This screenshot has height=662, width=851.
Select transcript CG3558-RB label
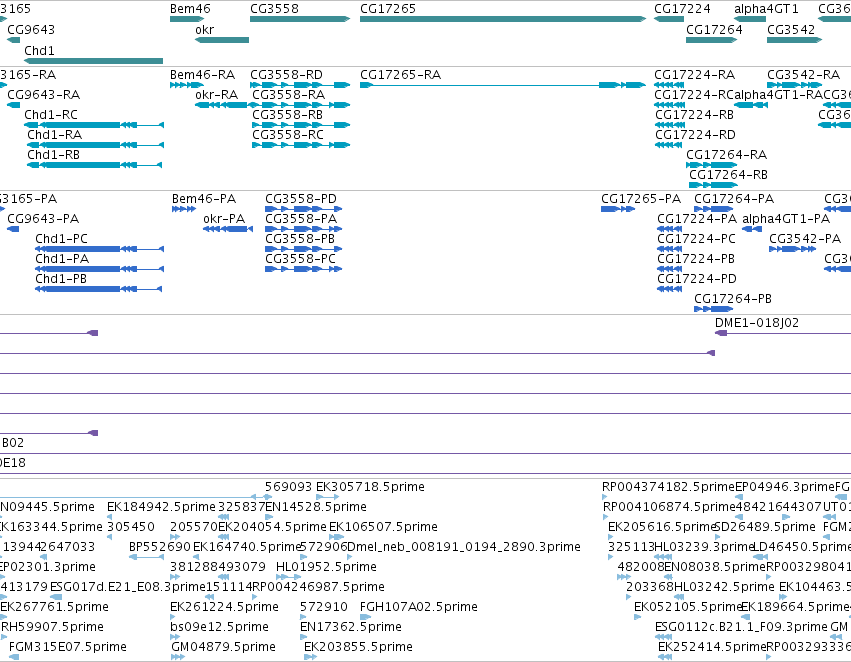point(288,114)
